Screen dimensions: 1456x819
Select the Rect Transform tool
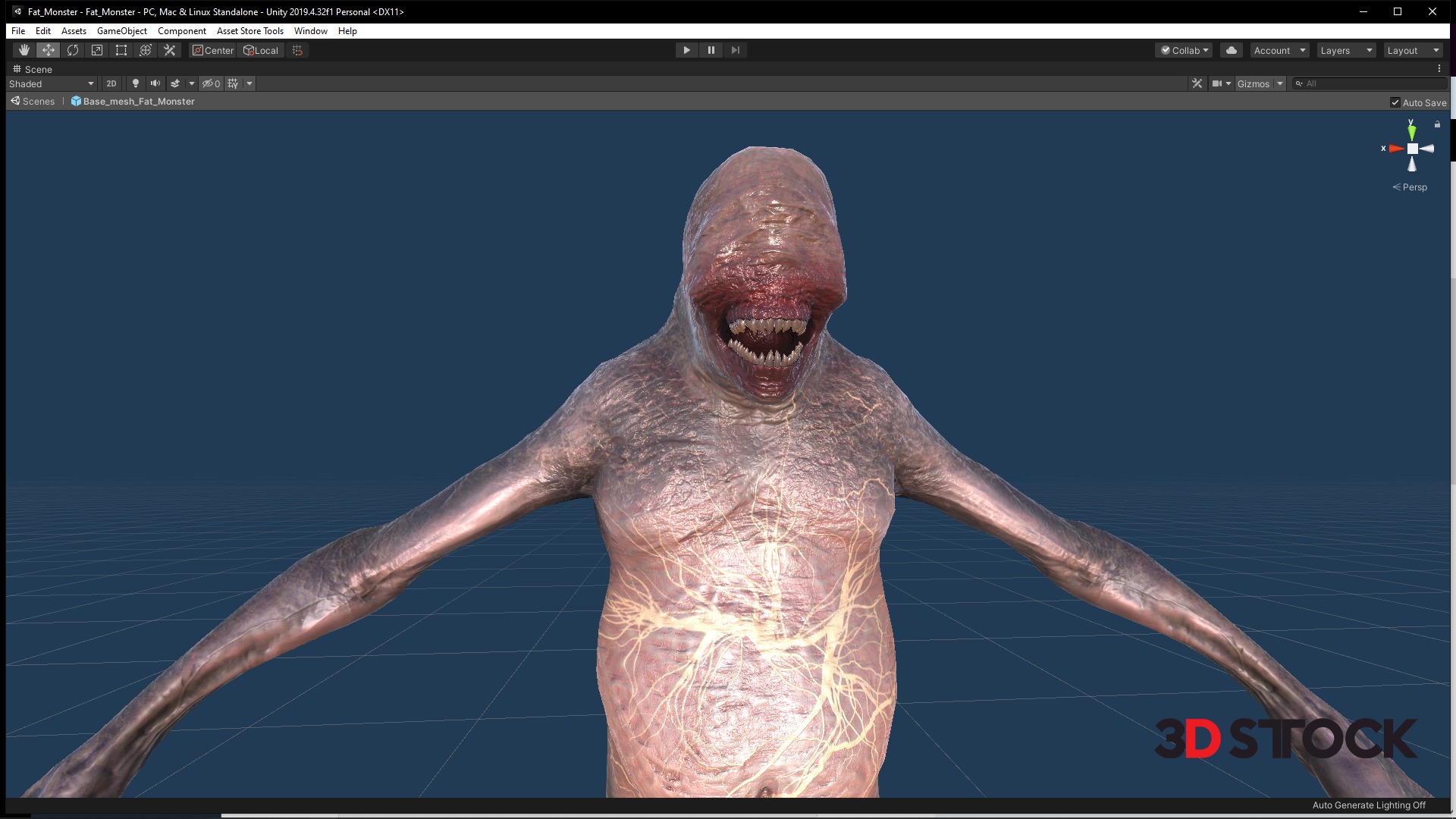(121, 50)
